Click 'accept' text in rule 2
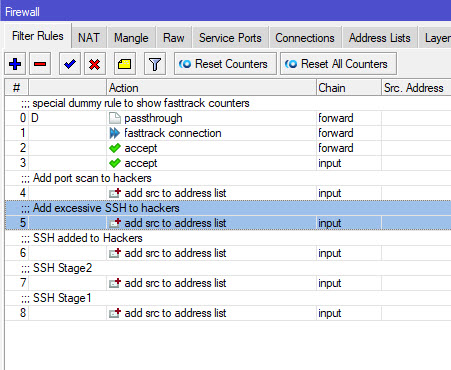This screenshot has width=451, height=370. pos(141,148)
